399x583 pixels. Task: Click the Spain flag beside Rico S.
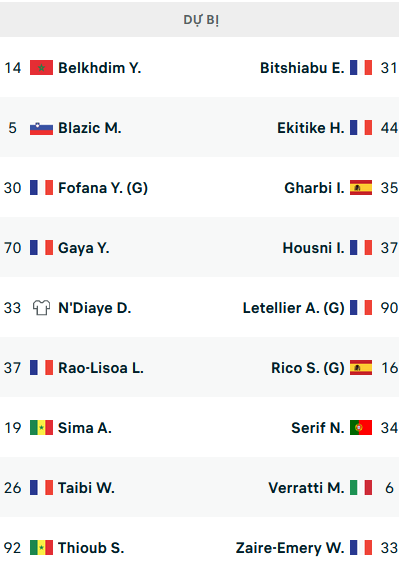click(361, 368)
